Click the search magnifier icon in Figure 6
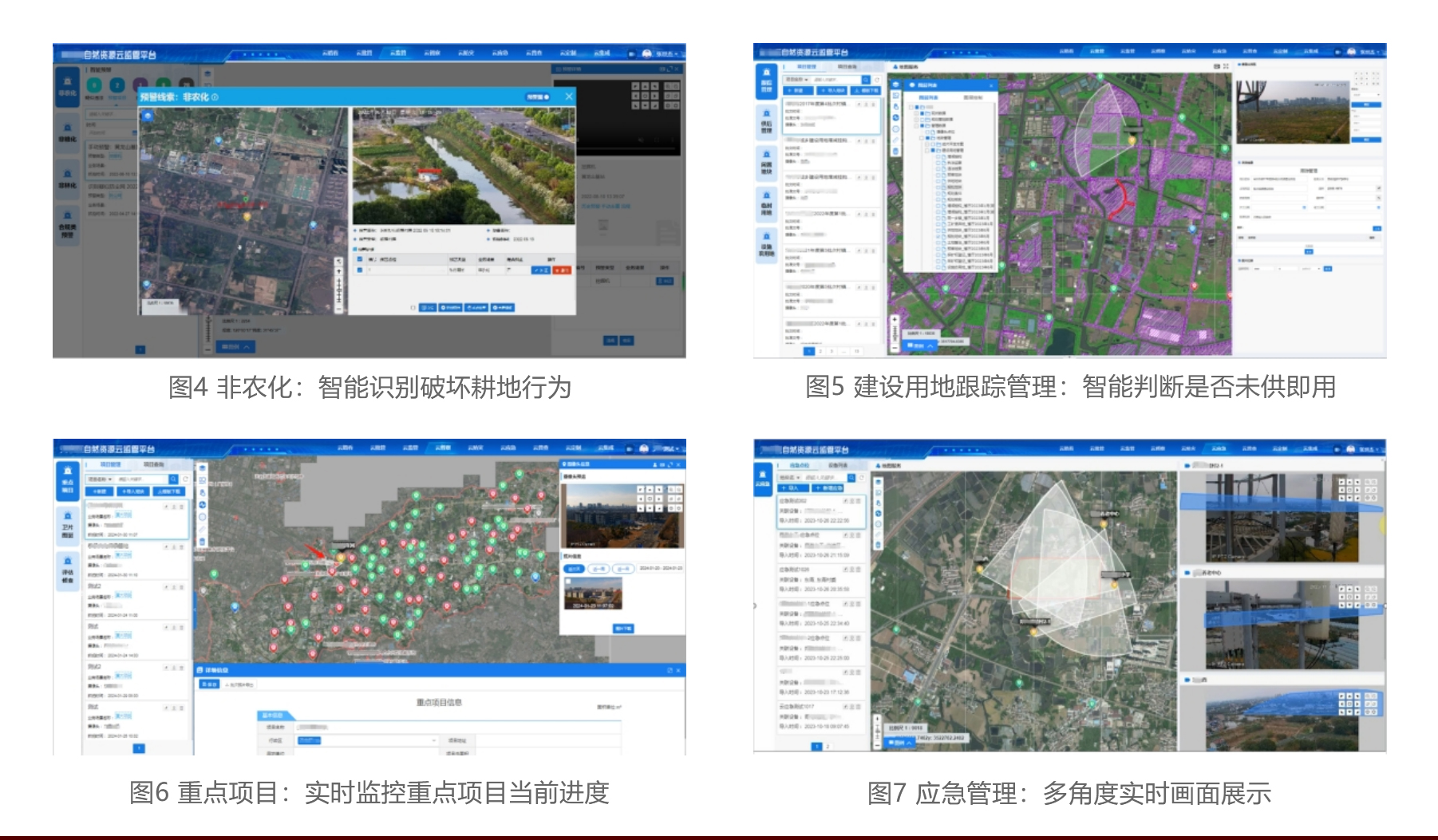Screen dimensions: 1438x840 click(x=173, y=479)
